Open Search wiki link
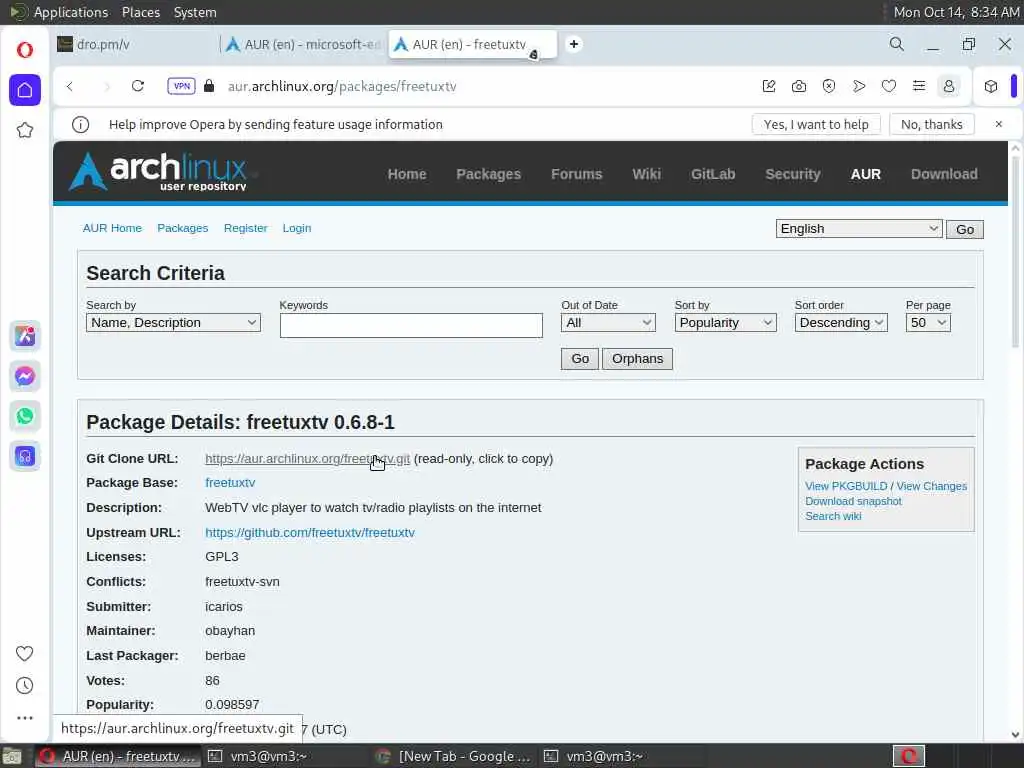Viewport: 1024px width, 768px height. (833, 516)
